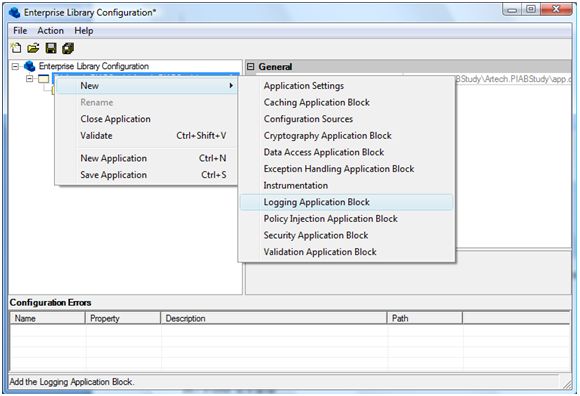Collapse the Enterprise Library Configuration tree node
The image size is (580, 396).
(15, 67)
